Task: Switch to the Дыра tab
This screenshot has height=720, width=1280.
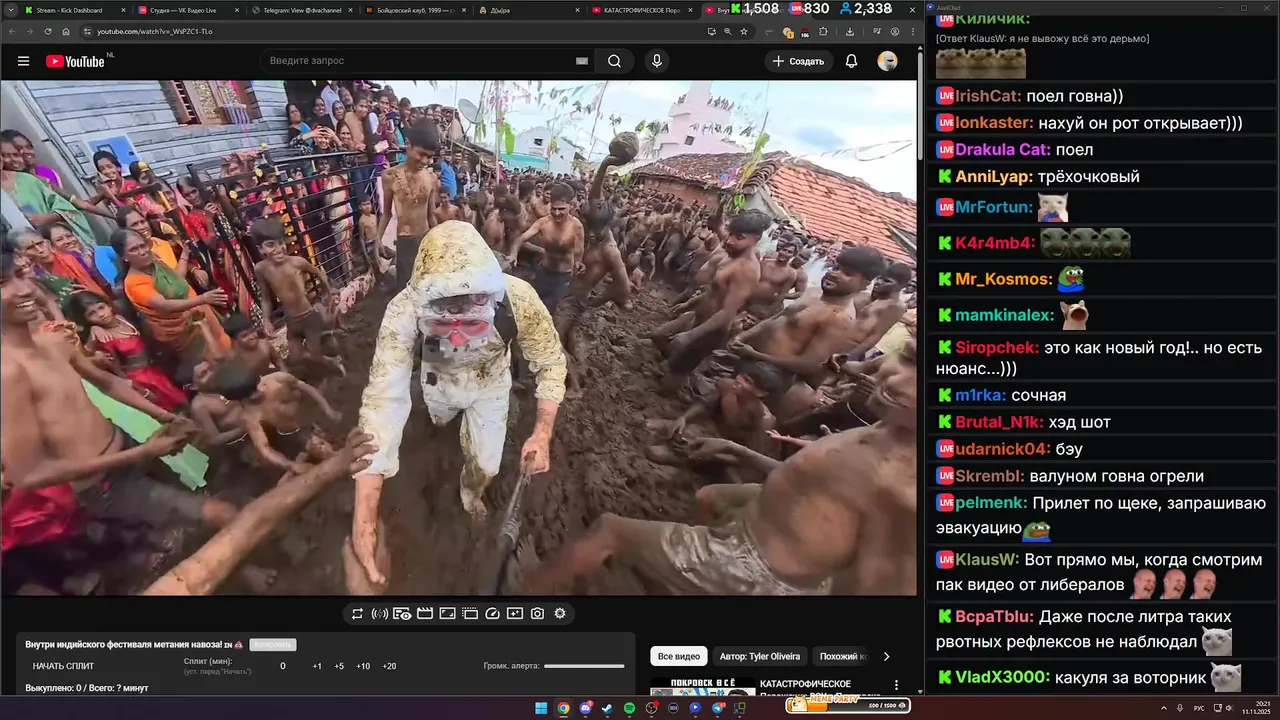Action: (527, 10)
